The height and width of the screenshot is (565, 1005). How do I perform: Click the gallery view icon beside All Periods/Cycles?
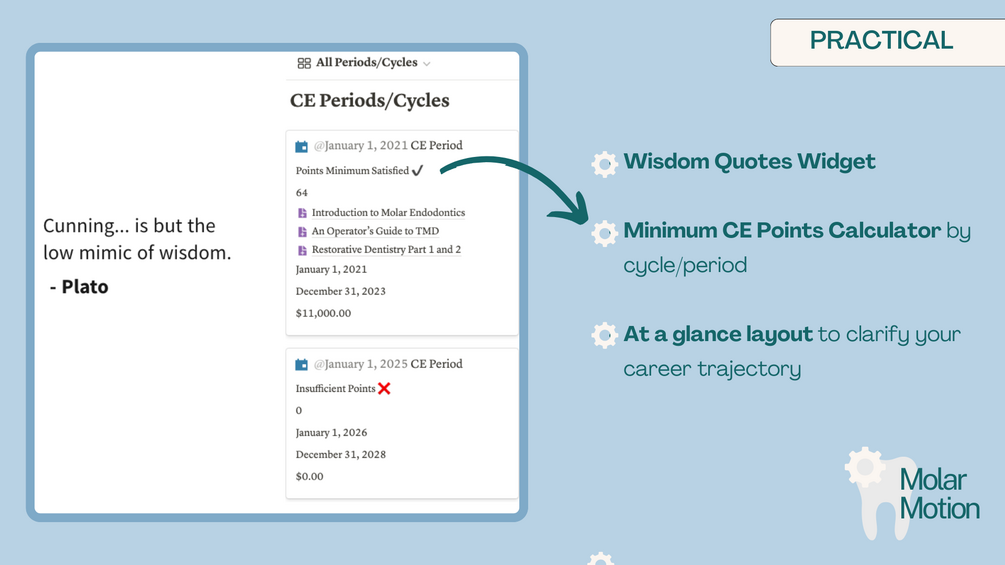click(304, 63)
